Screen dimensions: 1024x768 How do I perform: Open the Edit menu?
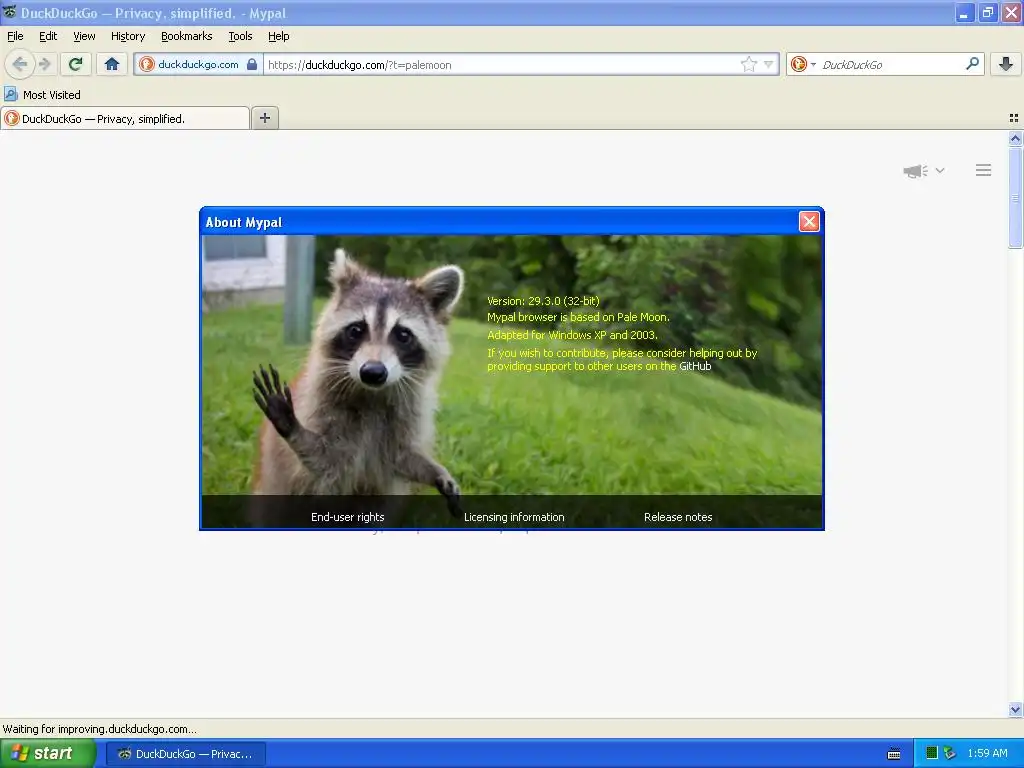48,36
